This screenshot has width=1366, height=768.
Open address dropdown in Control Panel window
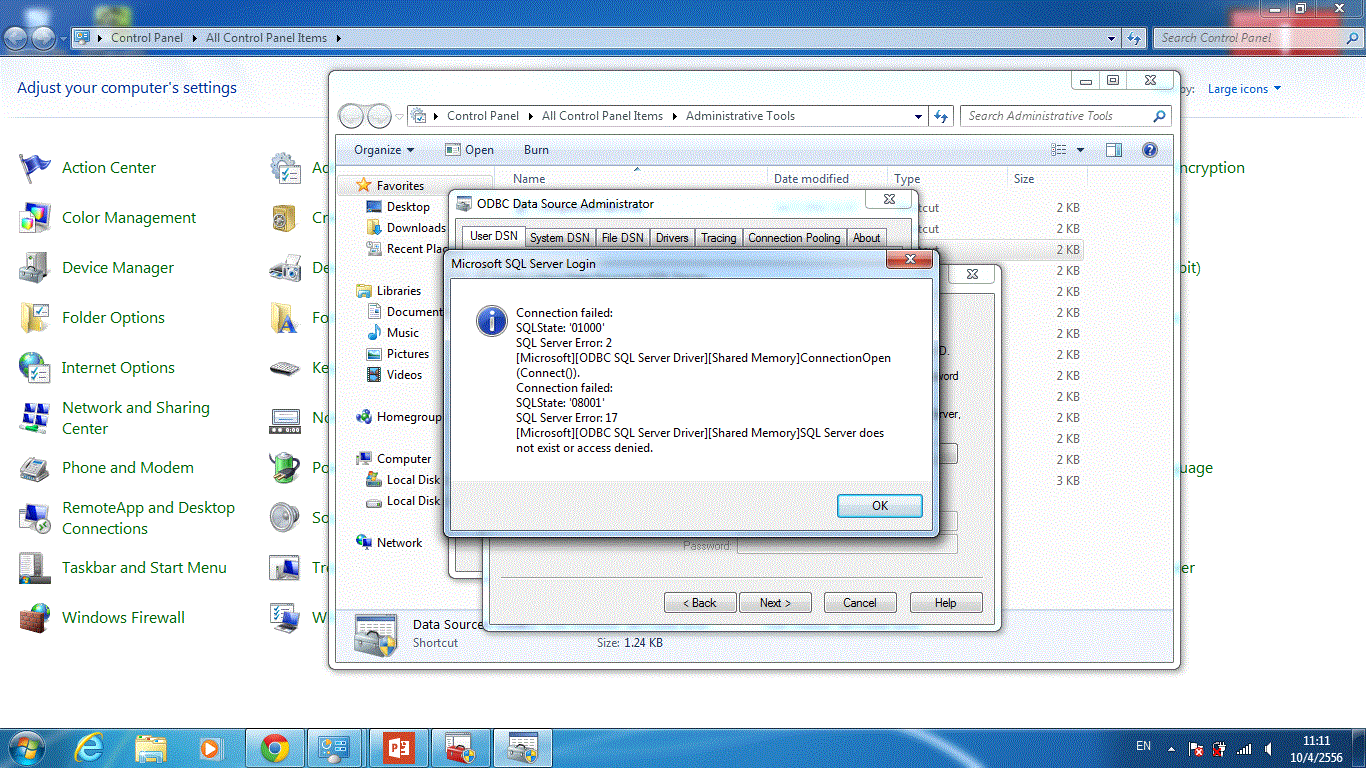pos(1112,38)
